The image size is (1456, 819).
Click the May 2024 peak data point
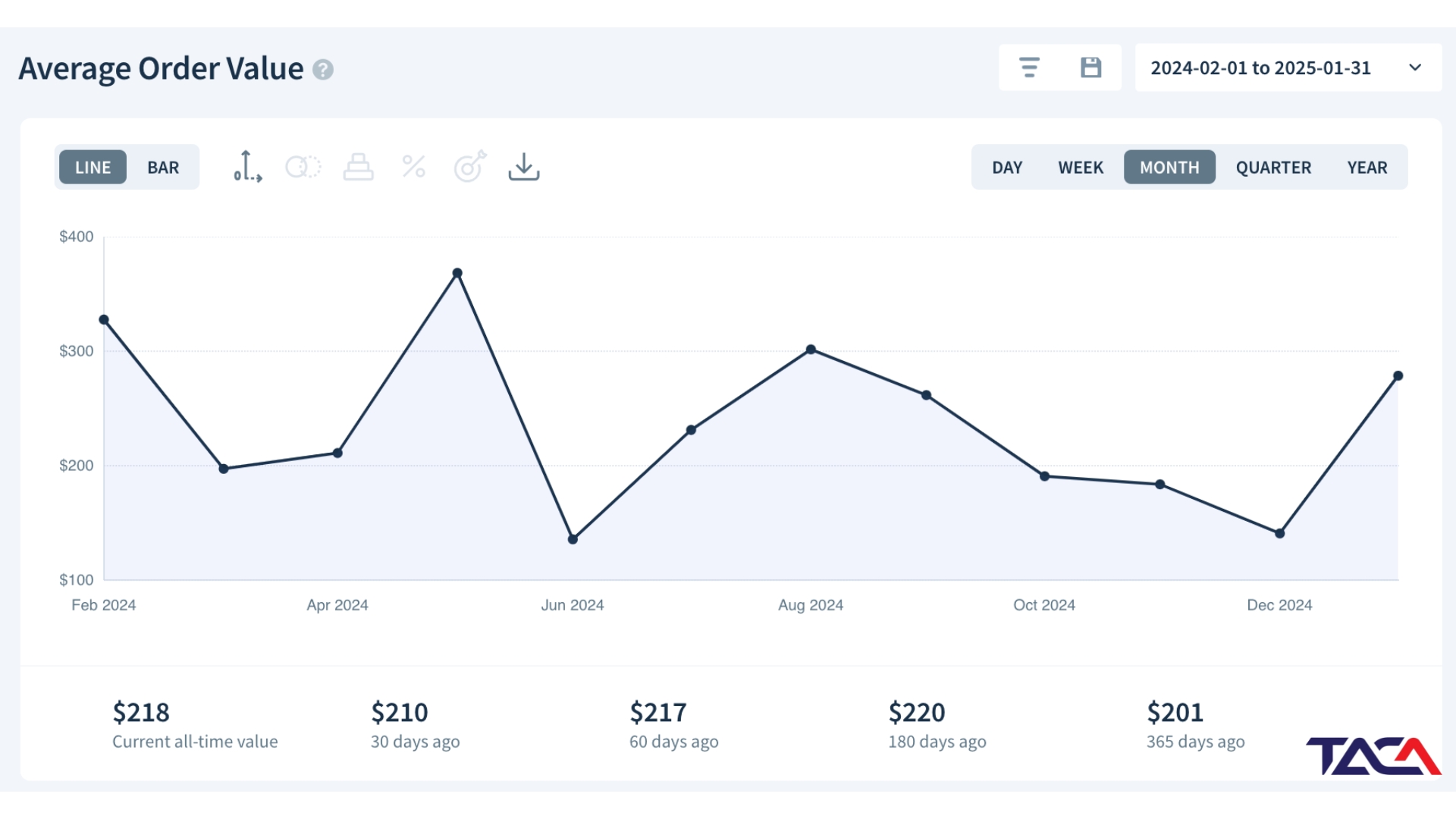[457, 273]
